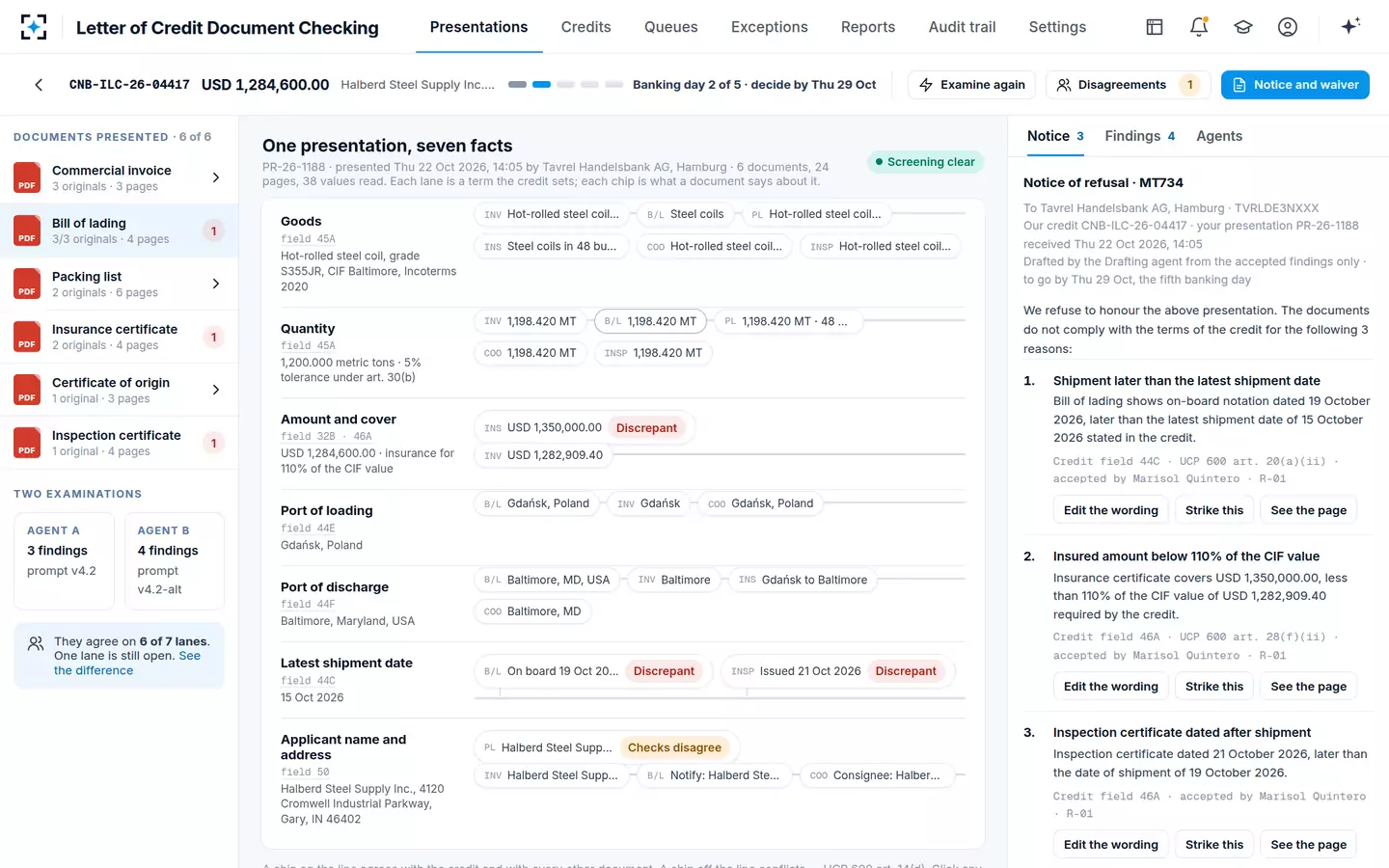Click the Commercial invoice PDF icon
1389x868 pixels.
point(27,177)
